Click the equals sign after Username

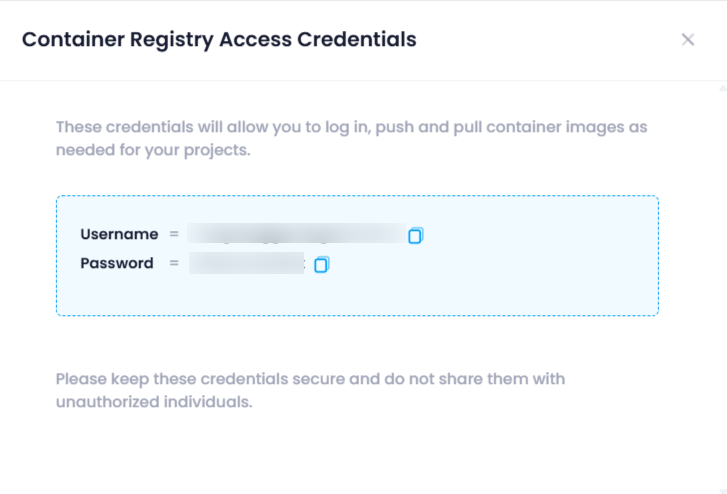click(x=174, y=234)
